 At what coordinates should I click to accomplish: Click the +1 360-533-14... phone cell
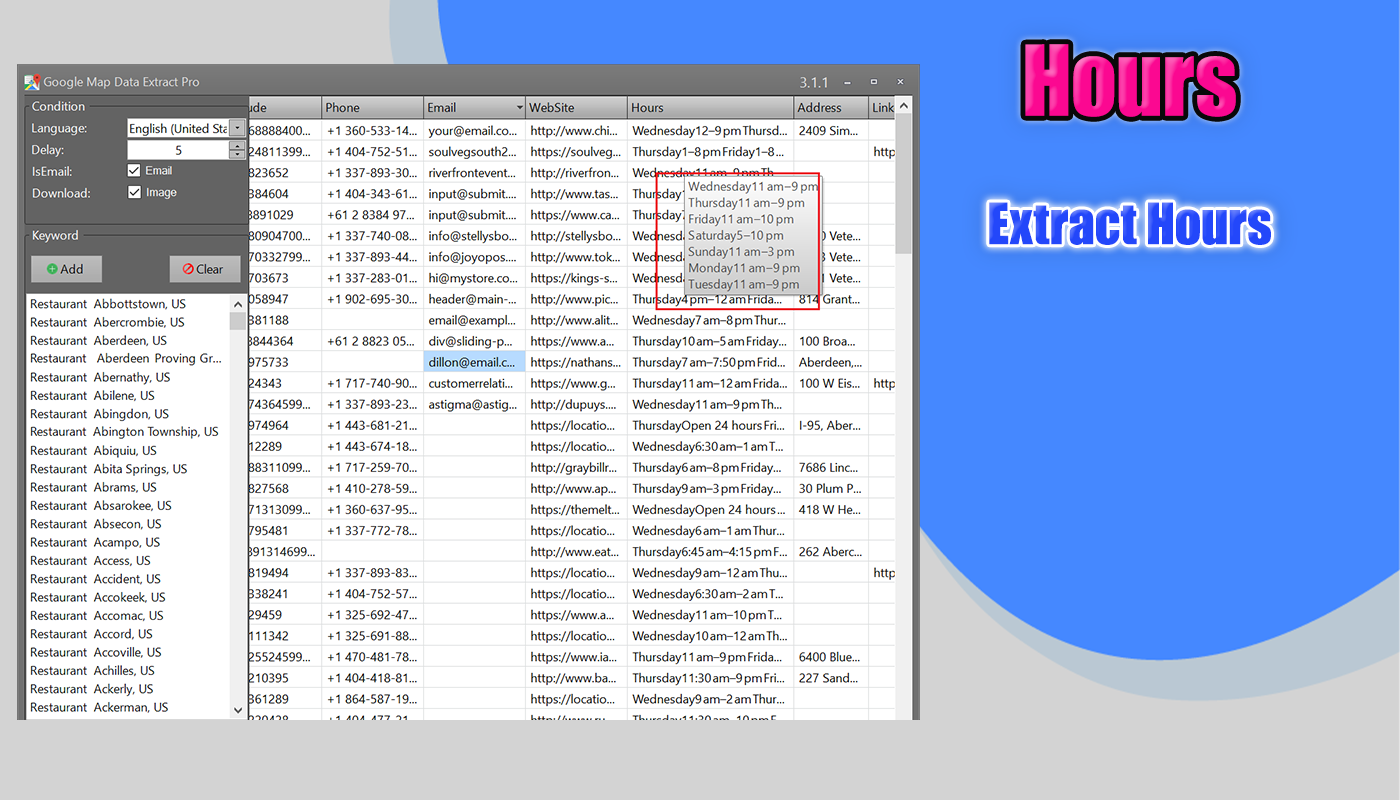[372, 130]
